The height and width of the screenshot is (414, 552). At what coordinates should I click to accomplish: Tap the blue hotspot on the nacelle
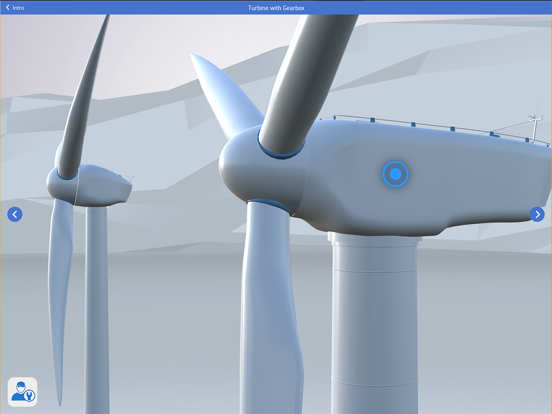coord(395,174)
